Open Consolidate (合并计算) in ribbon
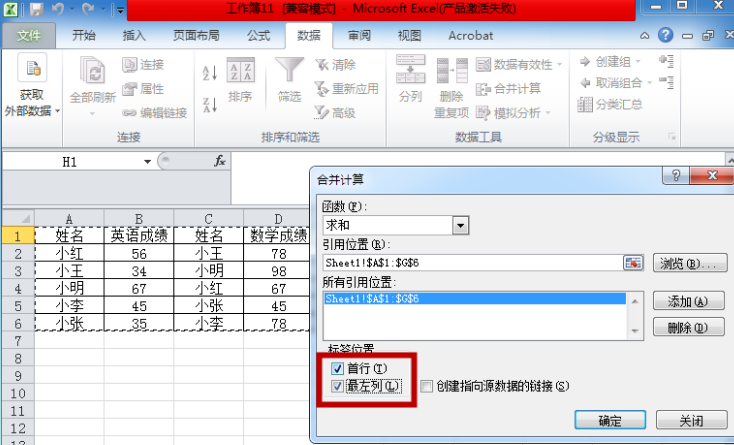 click(x=508, y=88)
